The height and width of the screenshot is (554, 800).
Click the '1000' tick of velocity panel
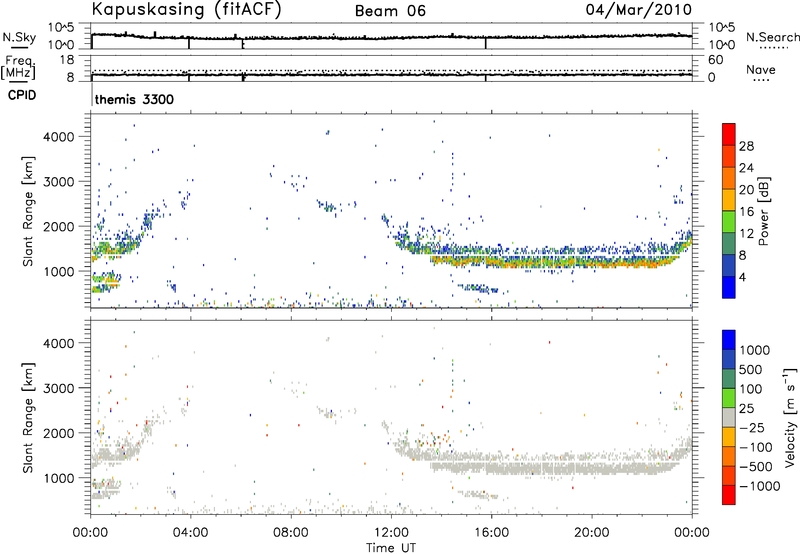click(x=59, y=478)
